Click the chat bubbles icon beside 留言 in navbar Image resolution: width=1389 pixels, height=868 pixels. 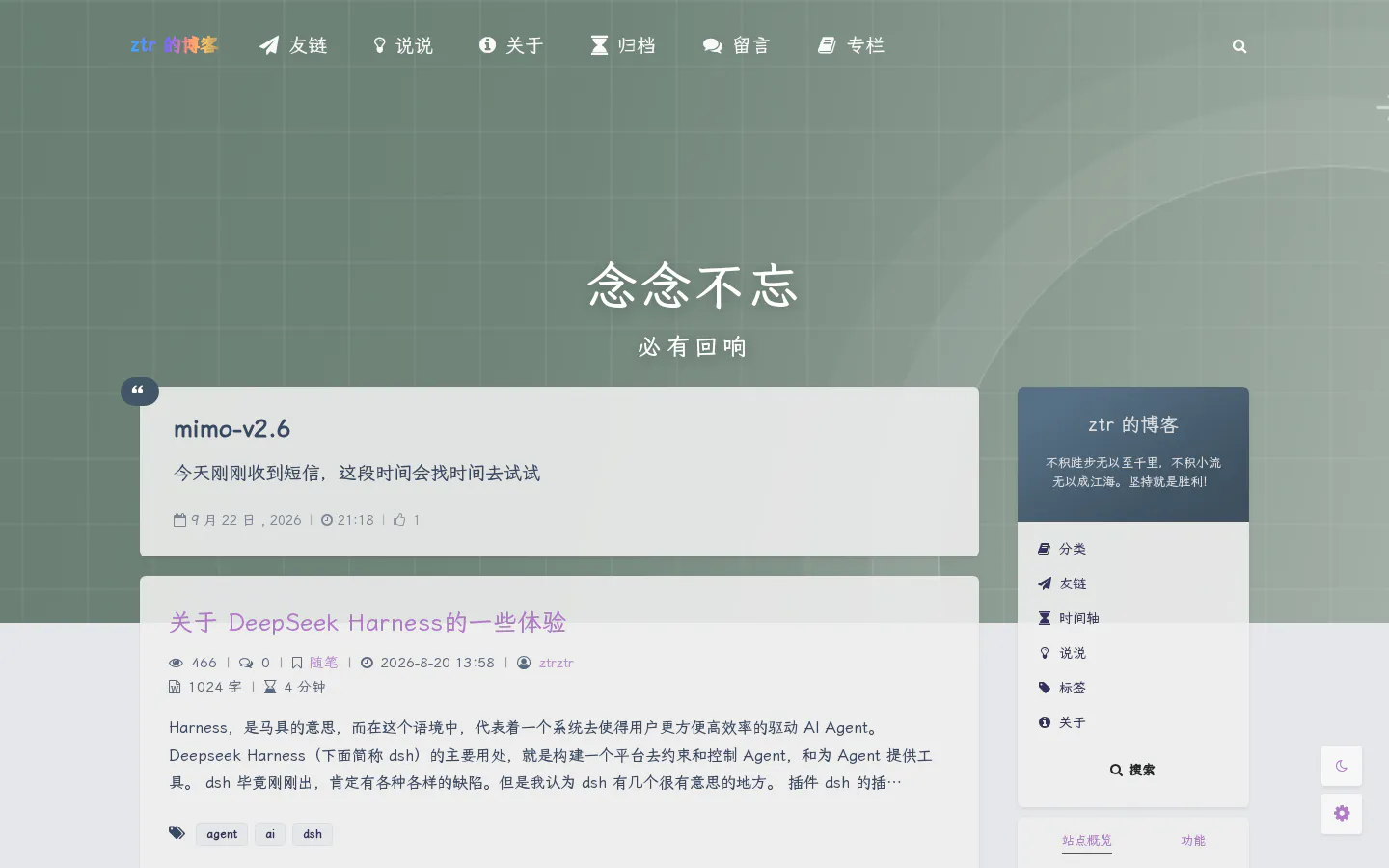click(x=713, y=45)
